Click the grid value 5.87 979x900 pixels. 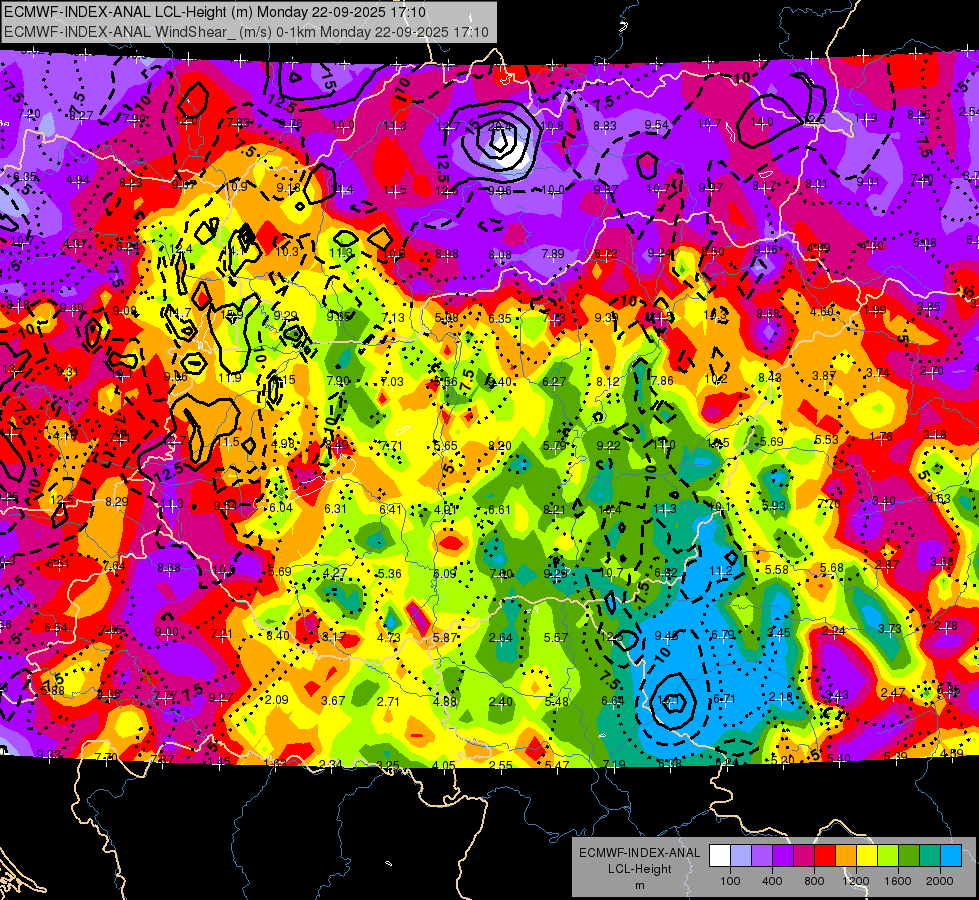[x=445, y=638]
